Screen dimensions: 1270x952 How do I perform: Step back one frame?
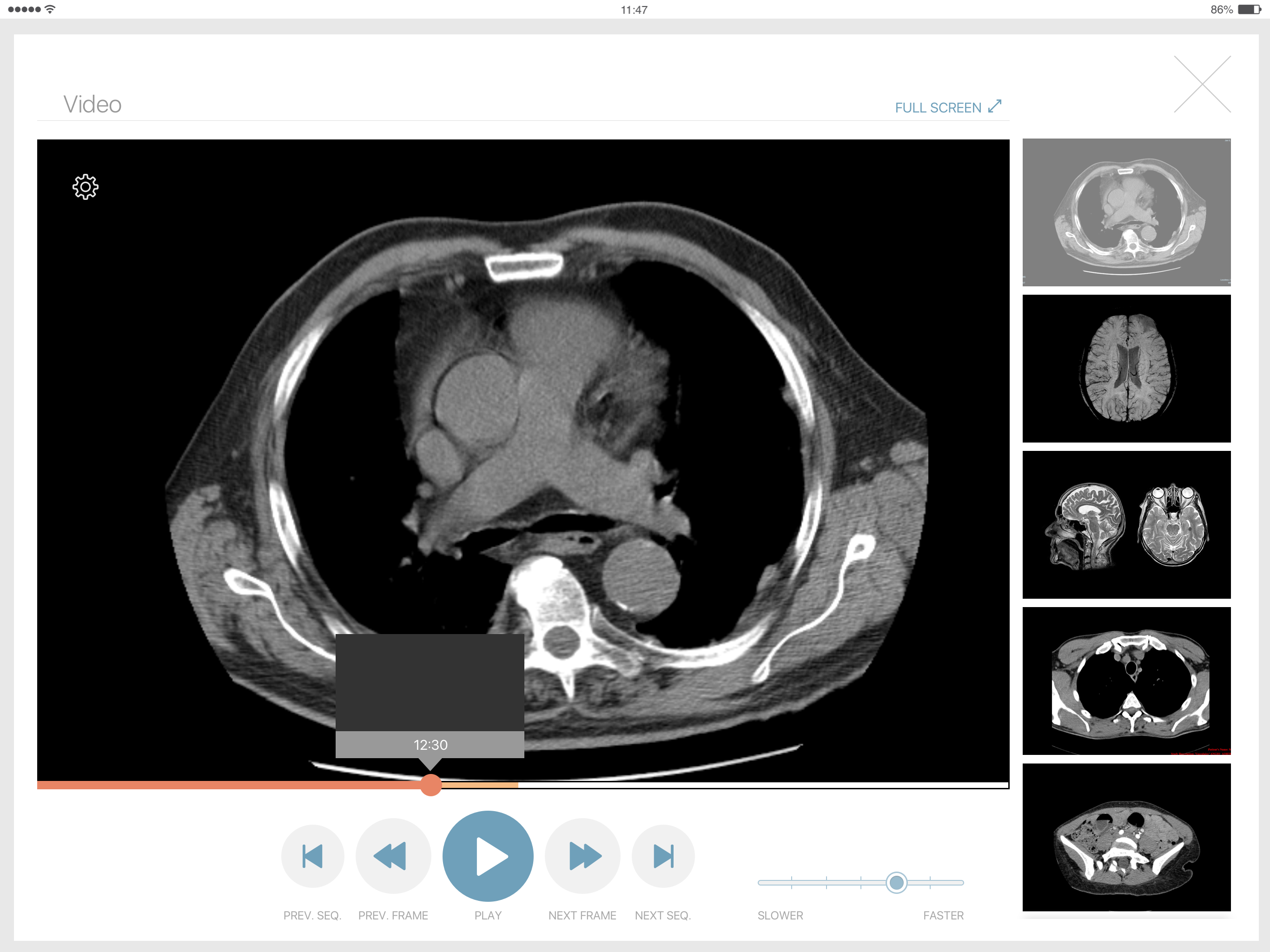(393, 855)
